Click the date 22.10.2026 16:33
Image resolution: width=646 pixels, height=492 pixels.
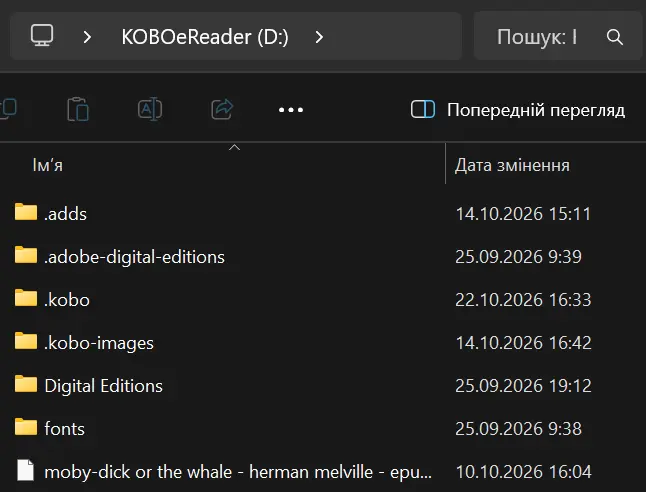523,300
